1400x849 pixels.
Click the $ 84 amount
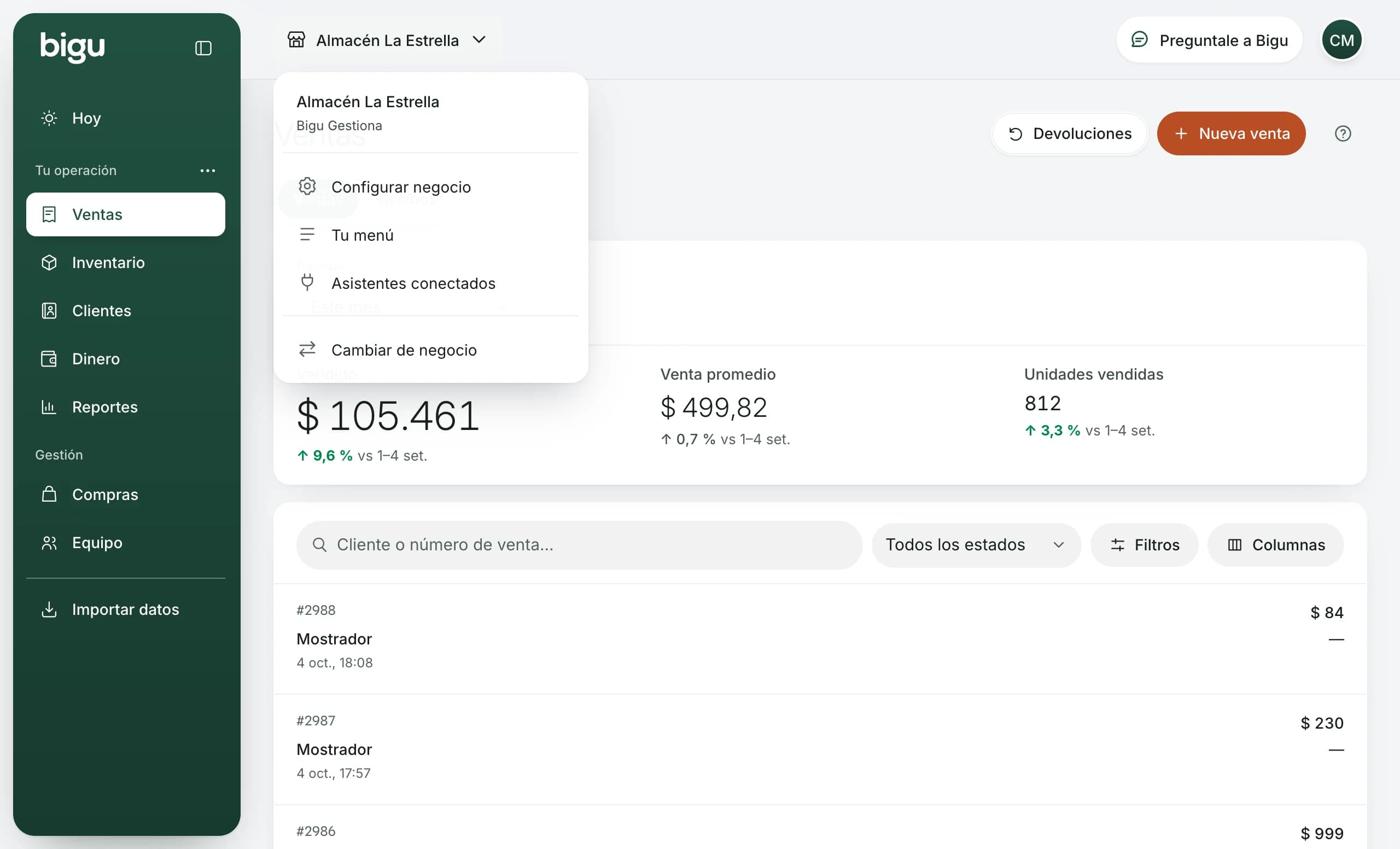point(1327,613)
